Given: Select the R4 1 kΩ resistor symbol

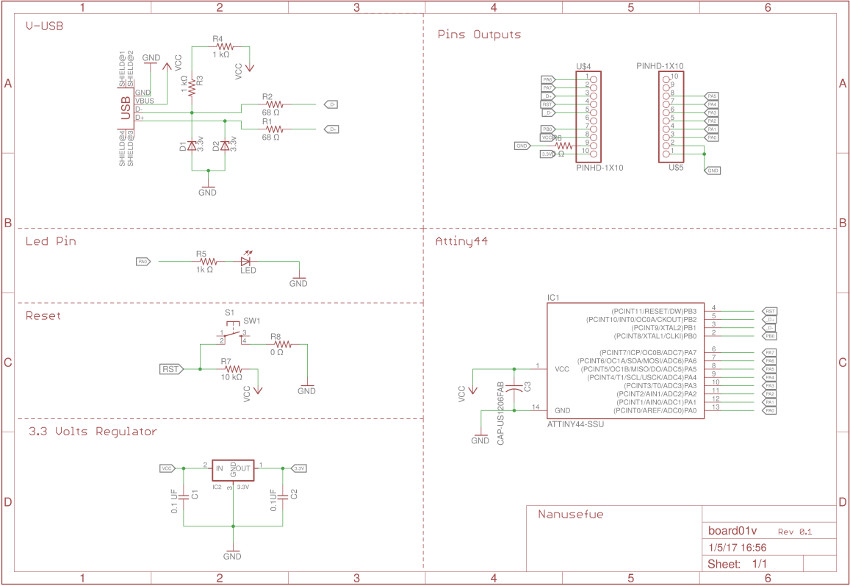Looking at the screenshot, I should click(x=226, y=46).
